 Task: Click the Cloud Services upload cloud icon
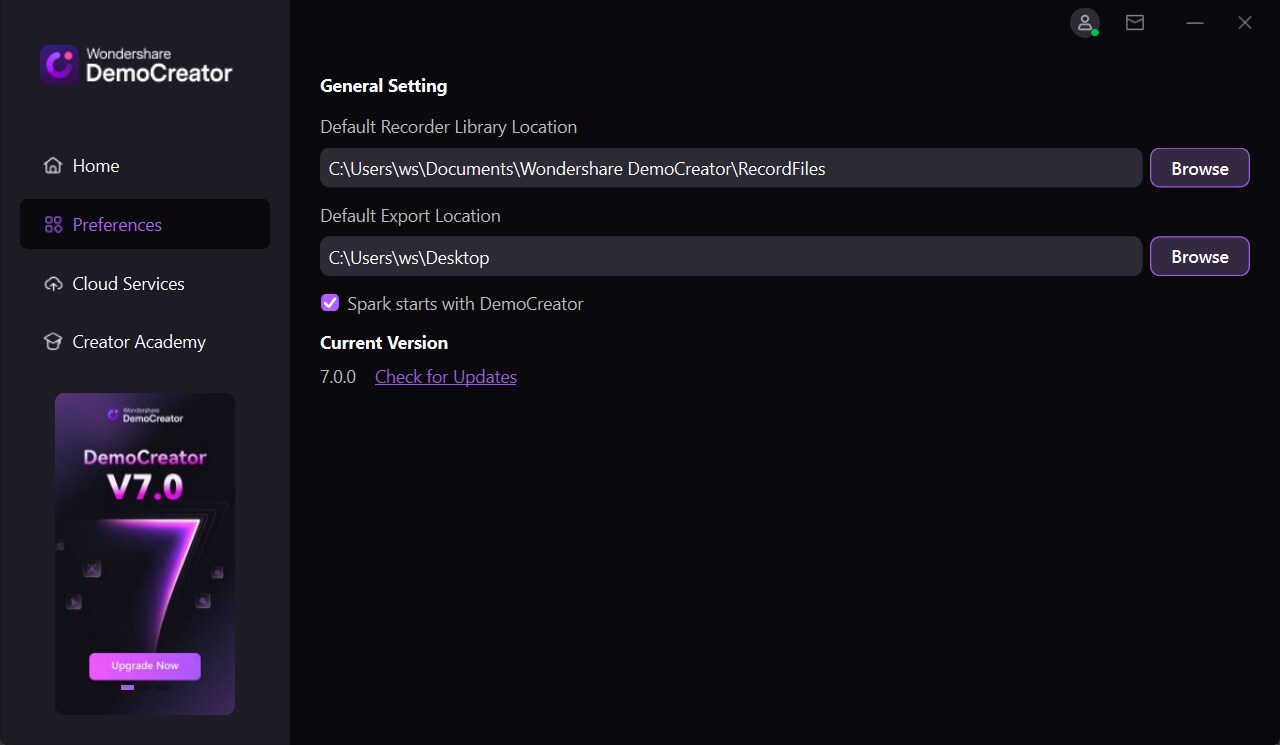coord(53,284)
